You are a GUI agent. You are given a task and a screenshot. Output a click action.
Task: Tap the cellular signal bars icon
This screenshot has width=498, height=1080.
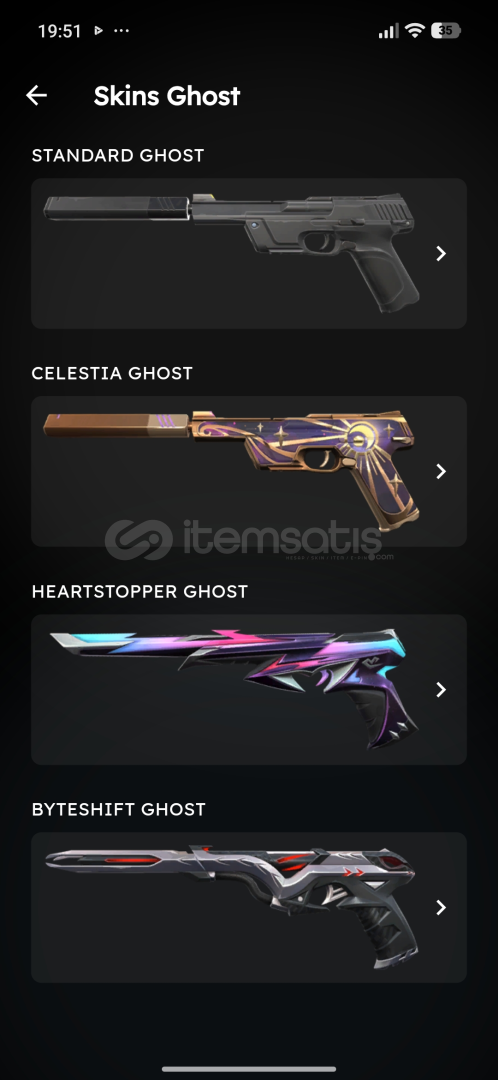388,31
